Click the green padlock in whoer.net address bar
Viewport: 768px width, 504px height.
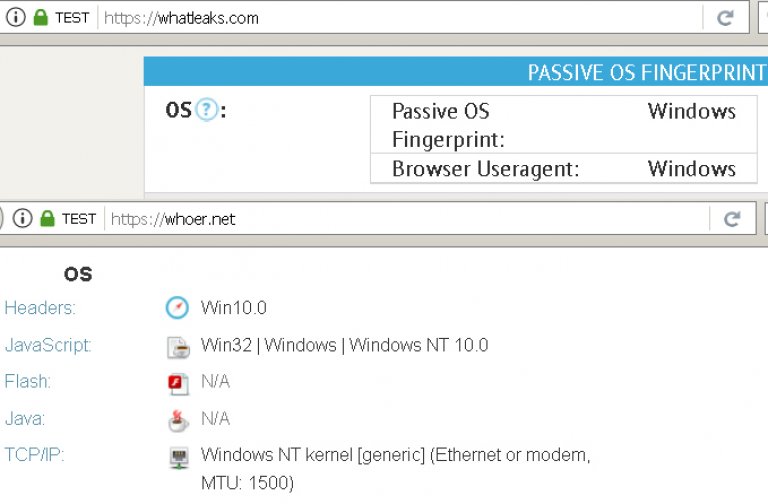(48, 218)
